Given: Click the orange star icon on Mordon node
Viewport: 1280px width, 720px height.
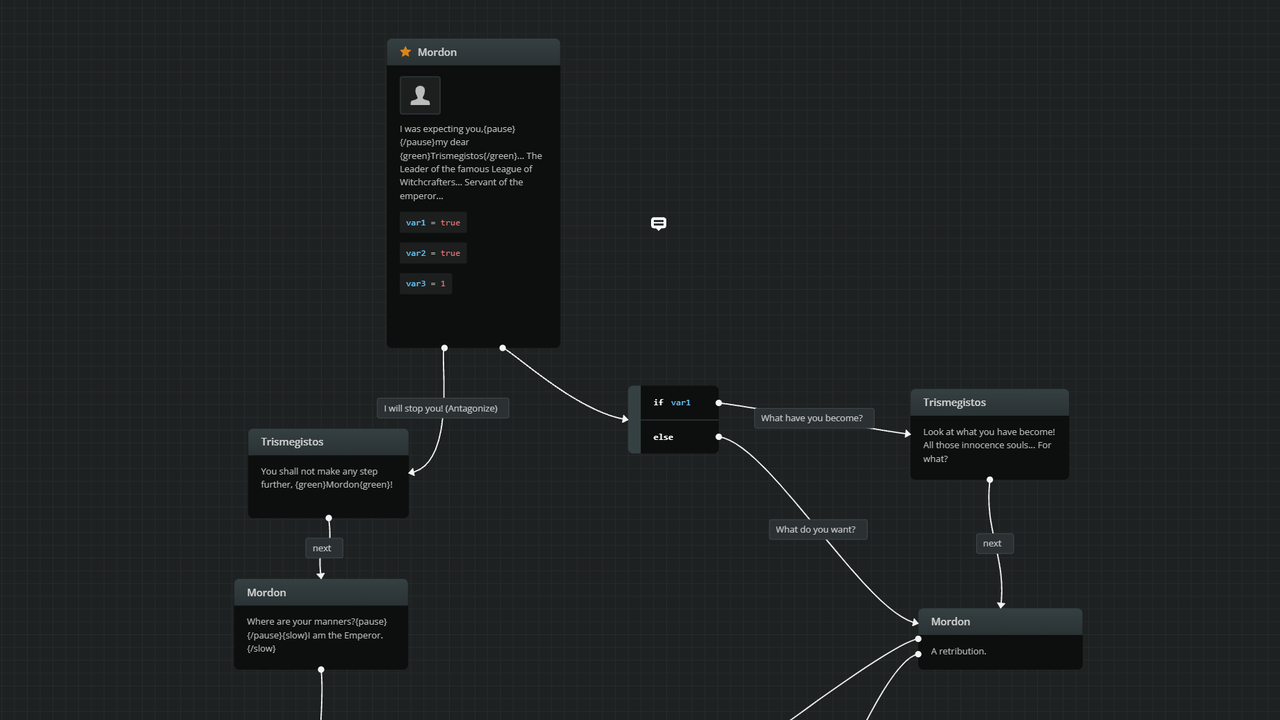Looking at the screenshot, I should tap(405, 52).
